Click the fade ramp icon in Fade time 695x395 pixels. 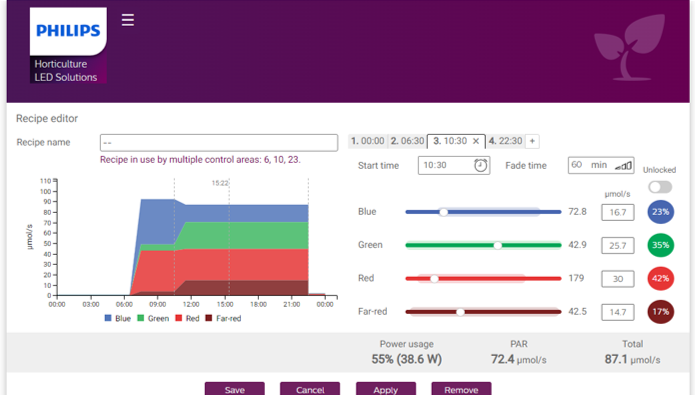coord(623,166)
